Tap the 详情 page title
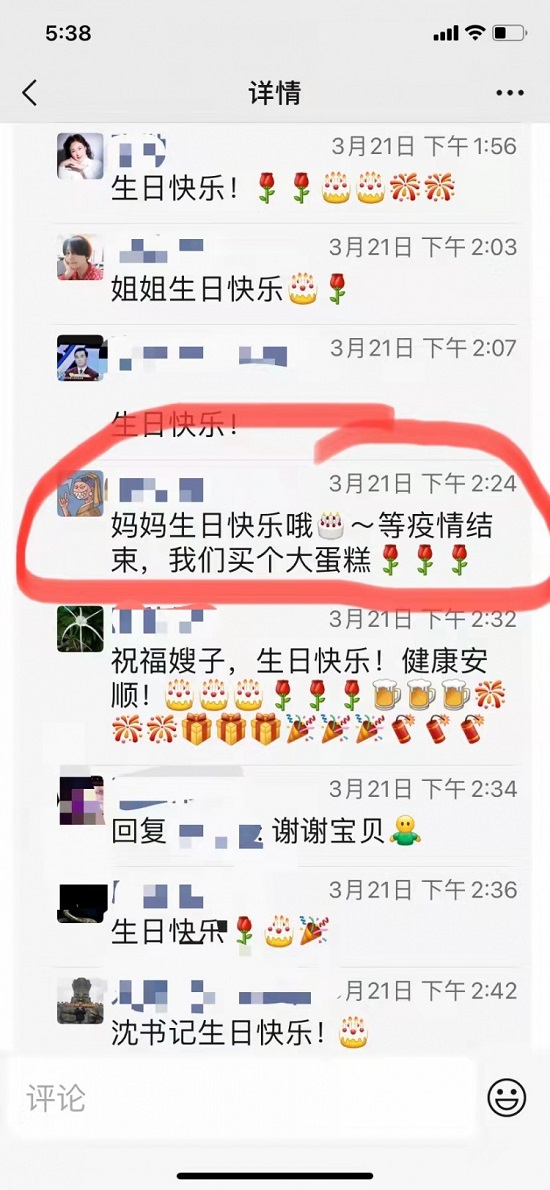The width and height of the screenshot is (550, 1190). [275, 93]
